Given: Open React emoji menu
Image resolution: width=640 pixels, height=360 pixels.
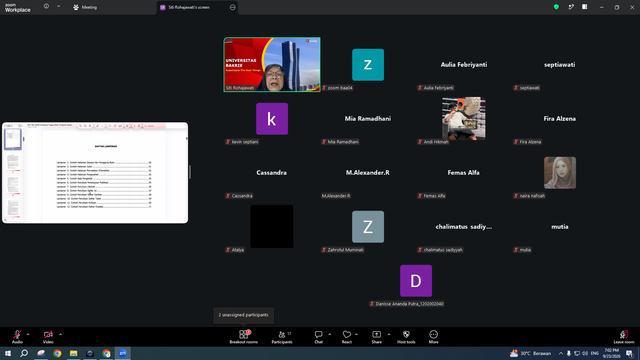Looking at the screenshot, I should click(x=347, y=337).
